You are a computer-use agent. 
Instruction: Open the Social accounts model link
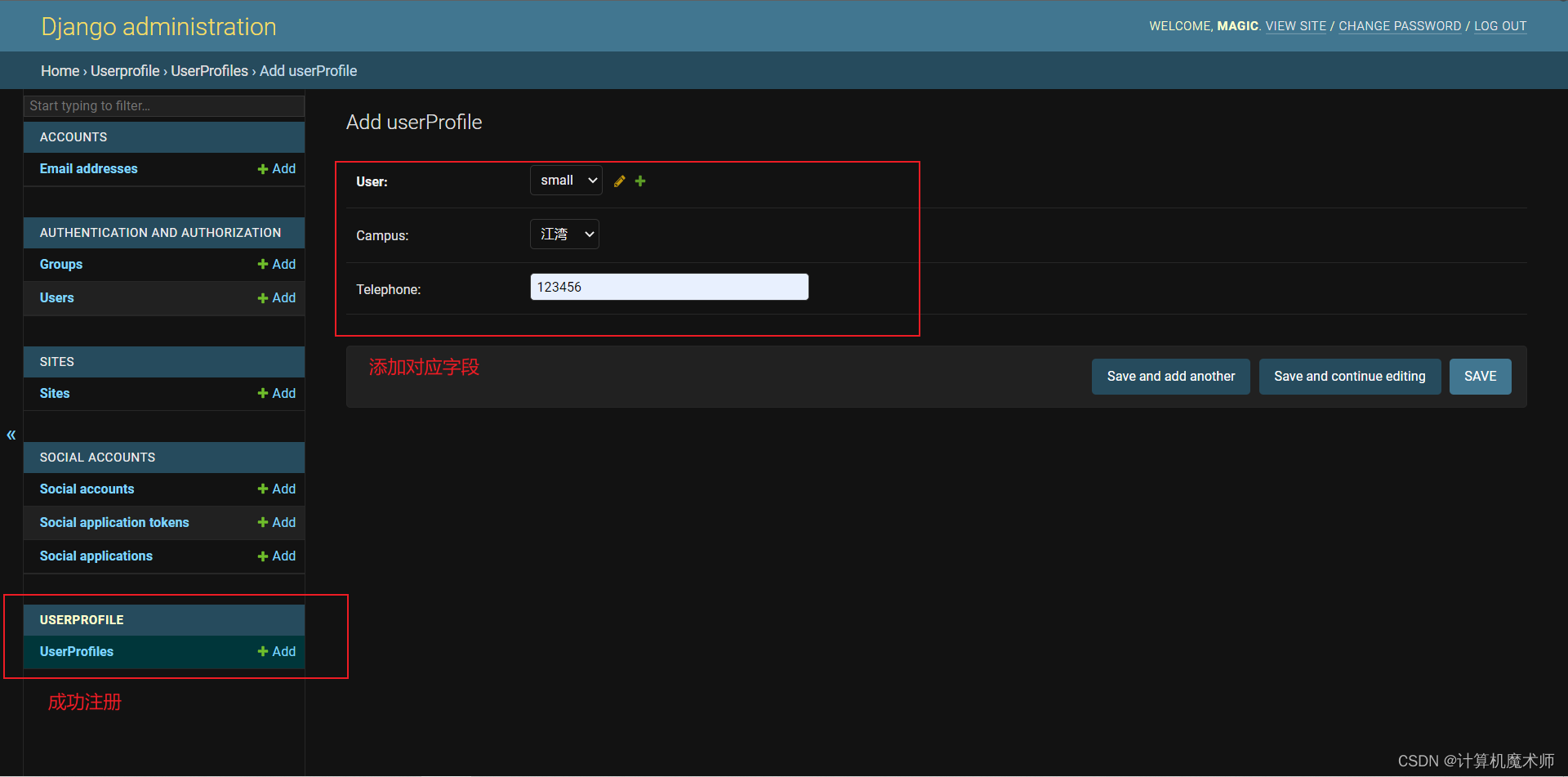click(x=87, y=489)
